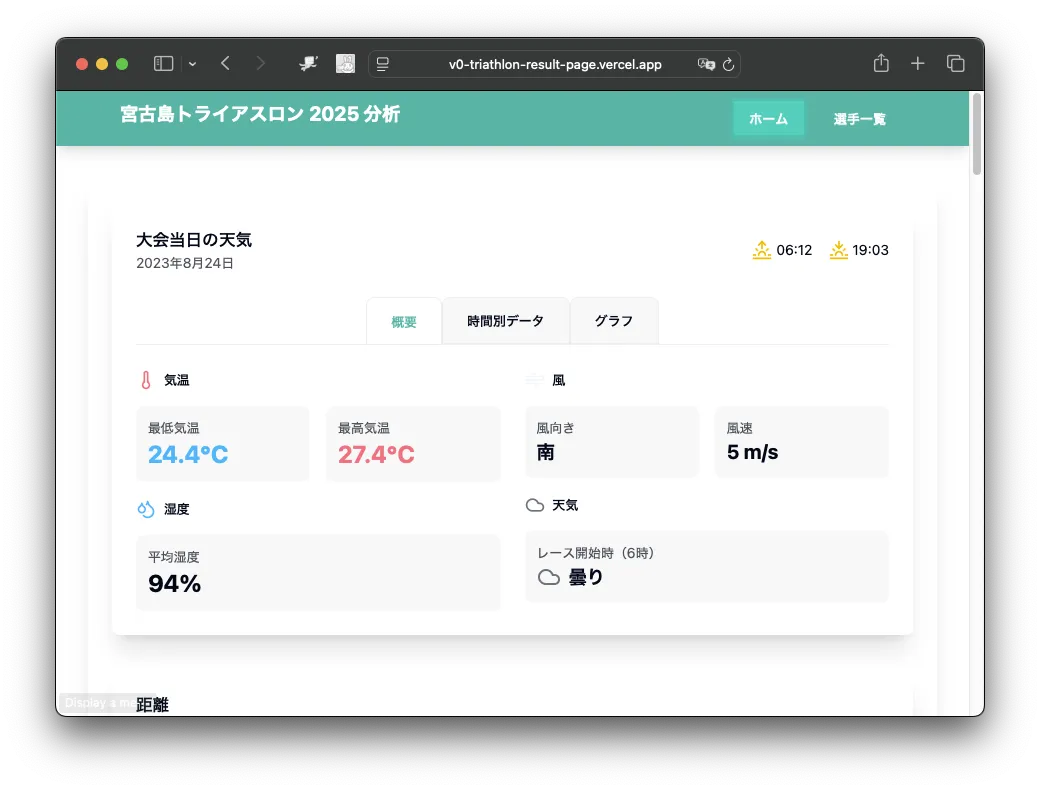The image size is (1040, 790).
Task: Open the グラフ tab
Action: coord(613,320)
